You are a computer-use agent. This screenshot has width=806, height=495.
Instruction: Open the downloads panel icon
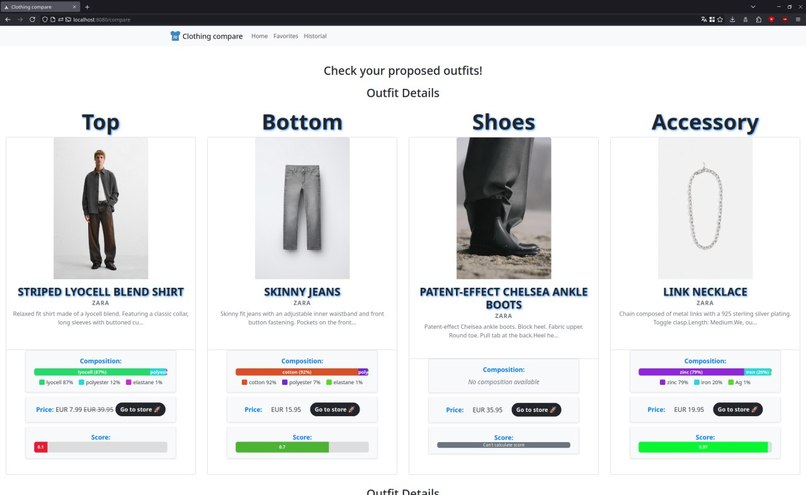tap(732, 20)
